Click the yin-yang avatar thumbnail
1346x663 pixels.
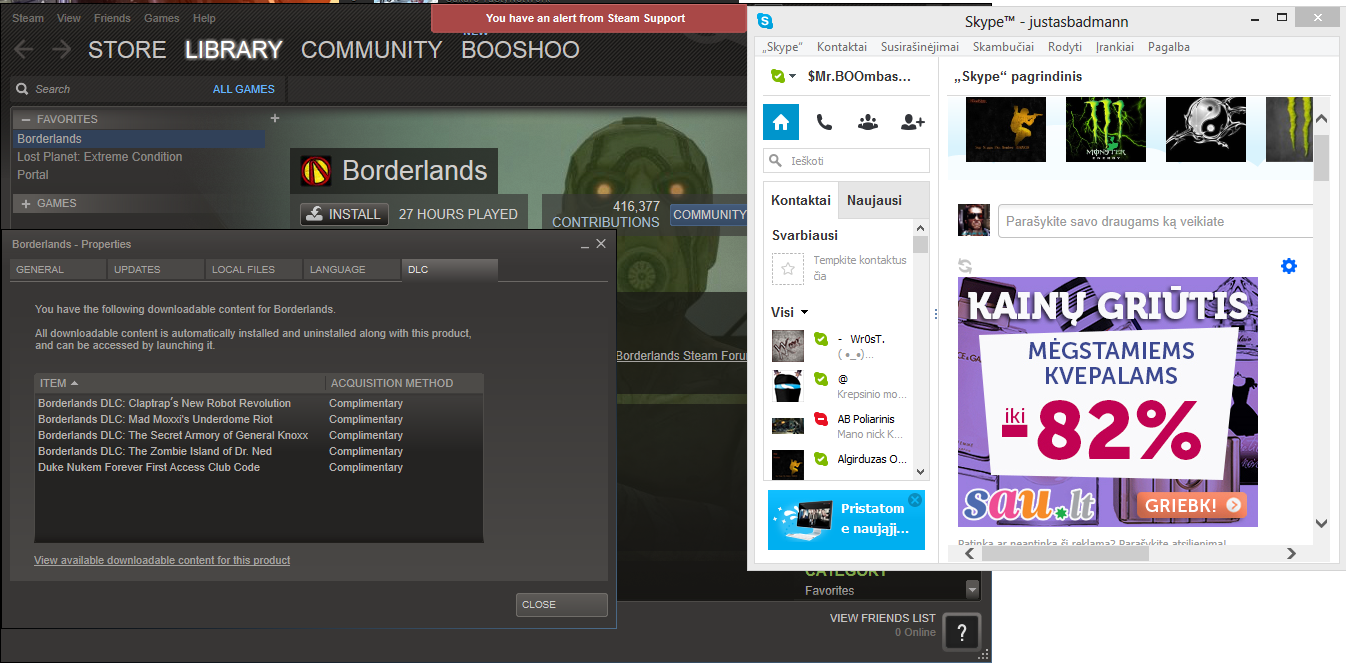tap(1206, 130)
